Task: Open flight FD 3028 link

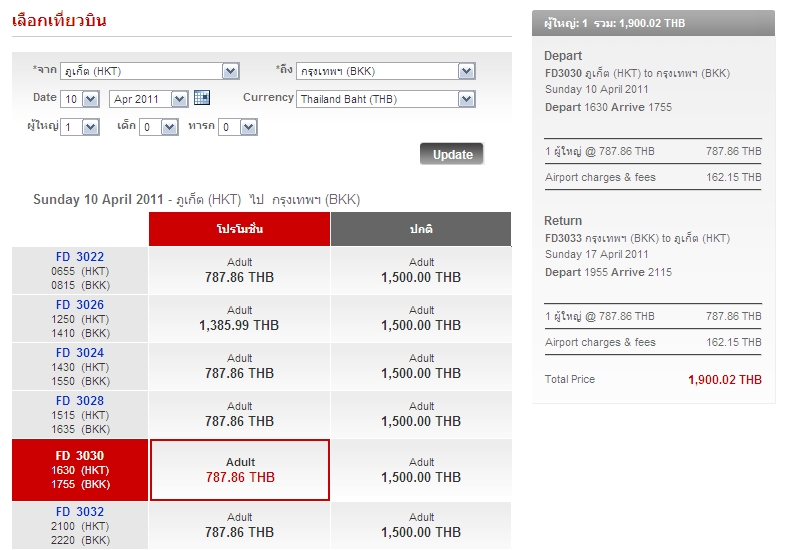Action: pos(80,401)
